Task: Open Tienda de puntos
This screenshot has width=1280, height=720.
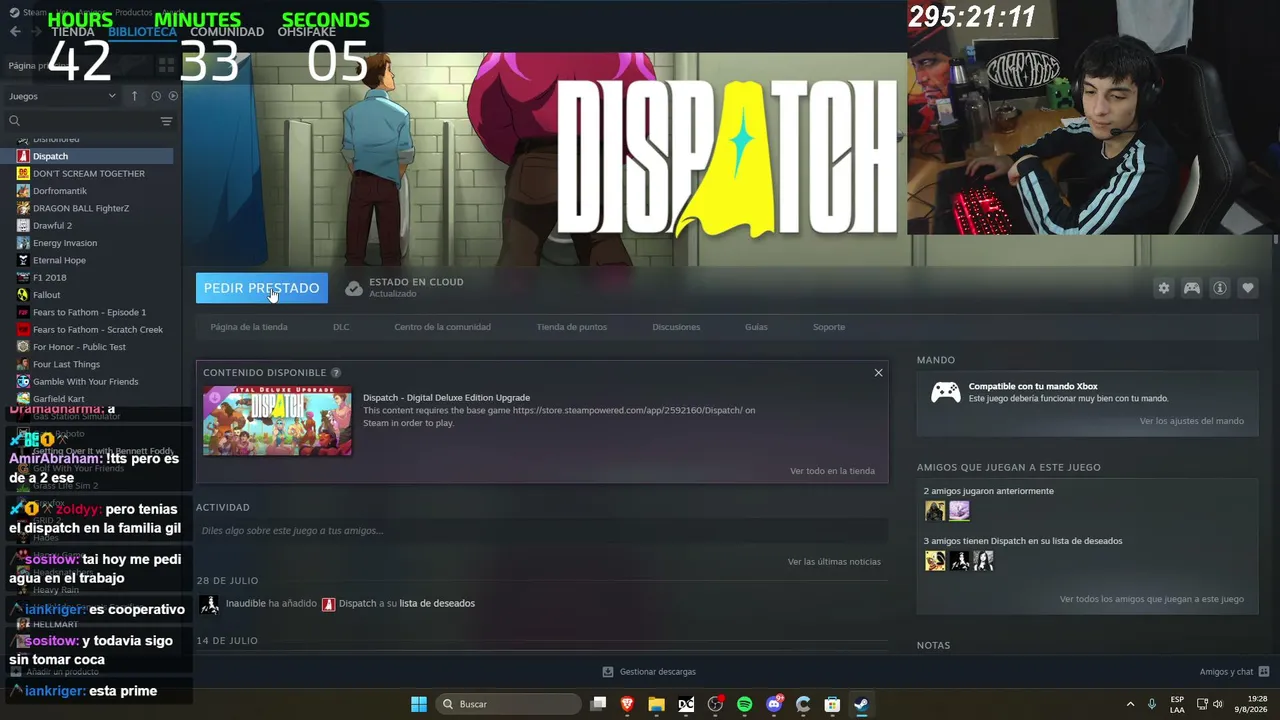Action: point(571,327)
